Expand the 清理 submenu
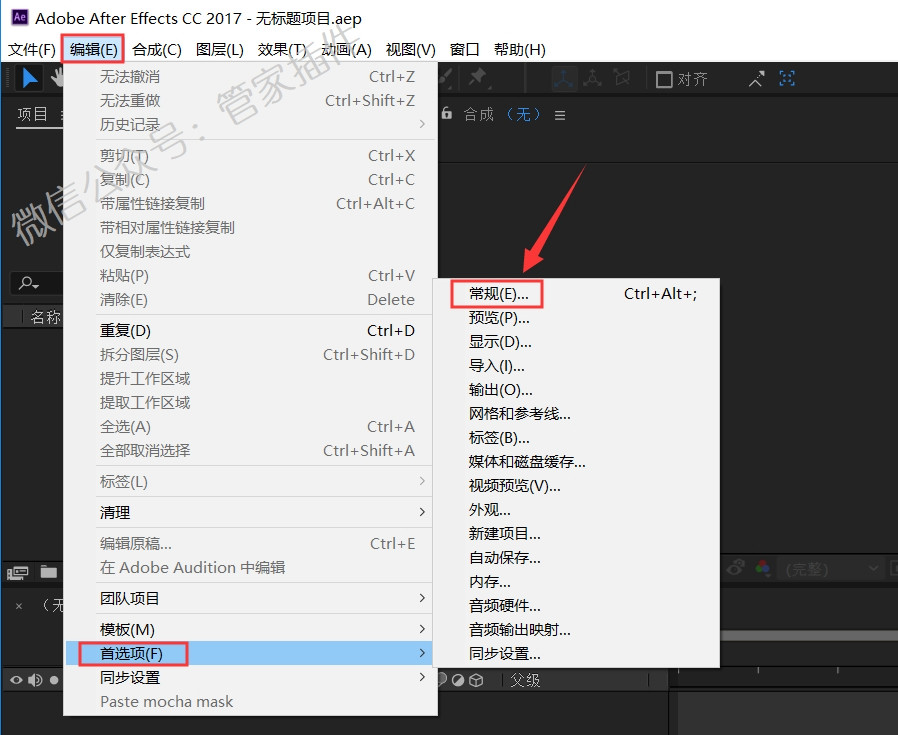 tap(250, 512)
